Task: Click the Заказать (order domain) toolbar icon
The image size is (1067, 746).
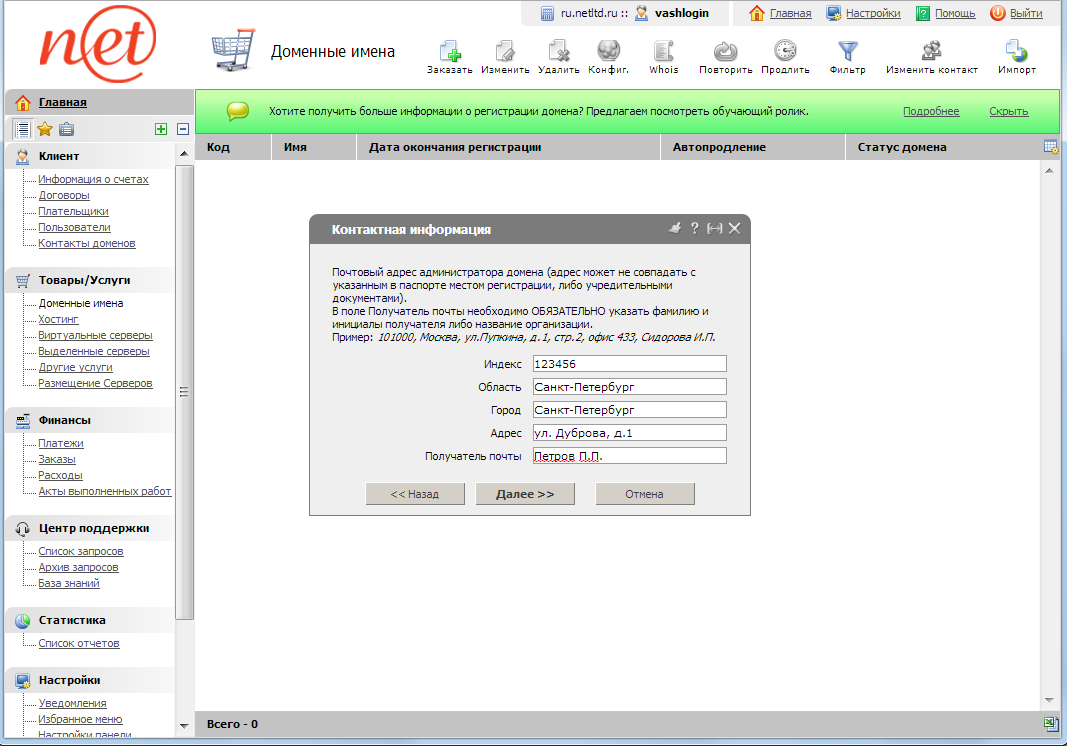Action: point(449,51)
